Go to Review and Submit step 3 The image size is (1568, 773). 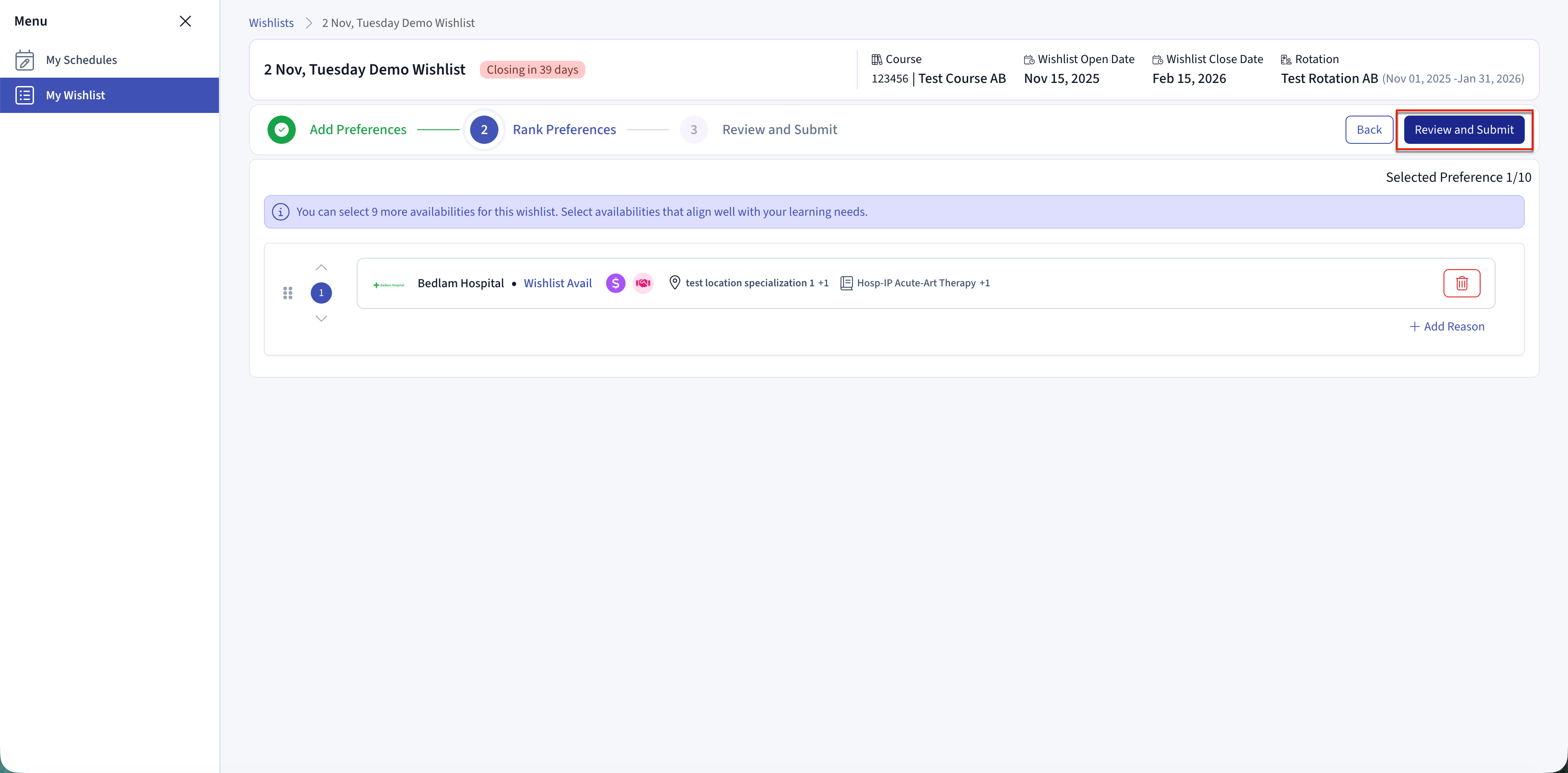[x=779, y=130]
